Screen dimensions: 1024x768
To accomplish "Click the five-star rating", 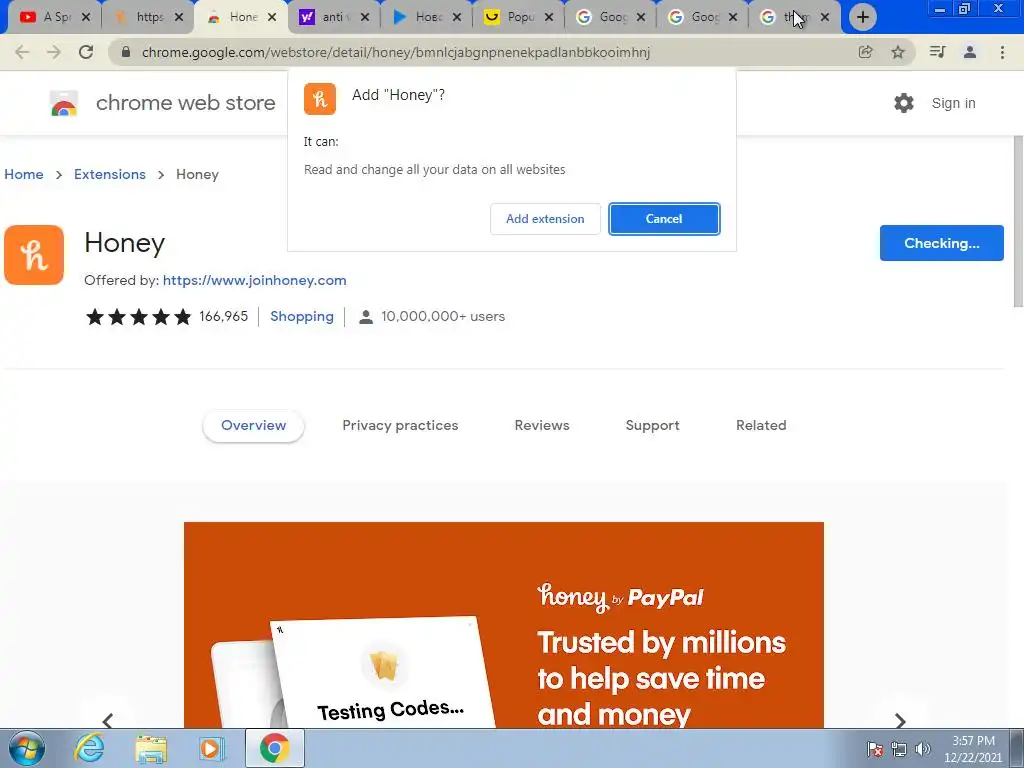I will (x=138, y=317).
